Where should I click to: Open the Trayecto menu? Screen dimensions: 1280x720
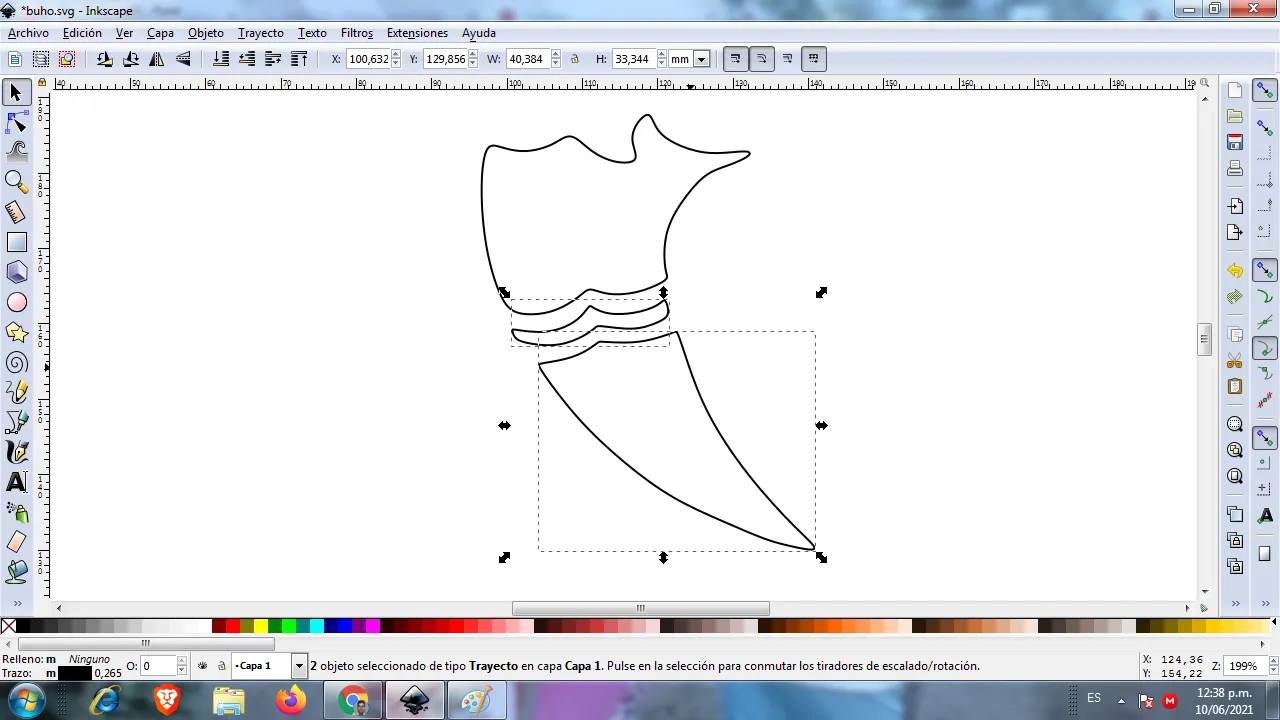(x=260, y=33)
